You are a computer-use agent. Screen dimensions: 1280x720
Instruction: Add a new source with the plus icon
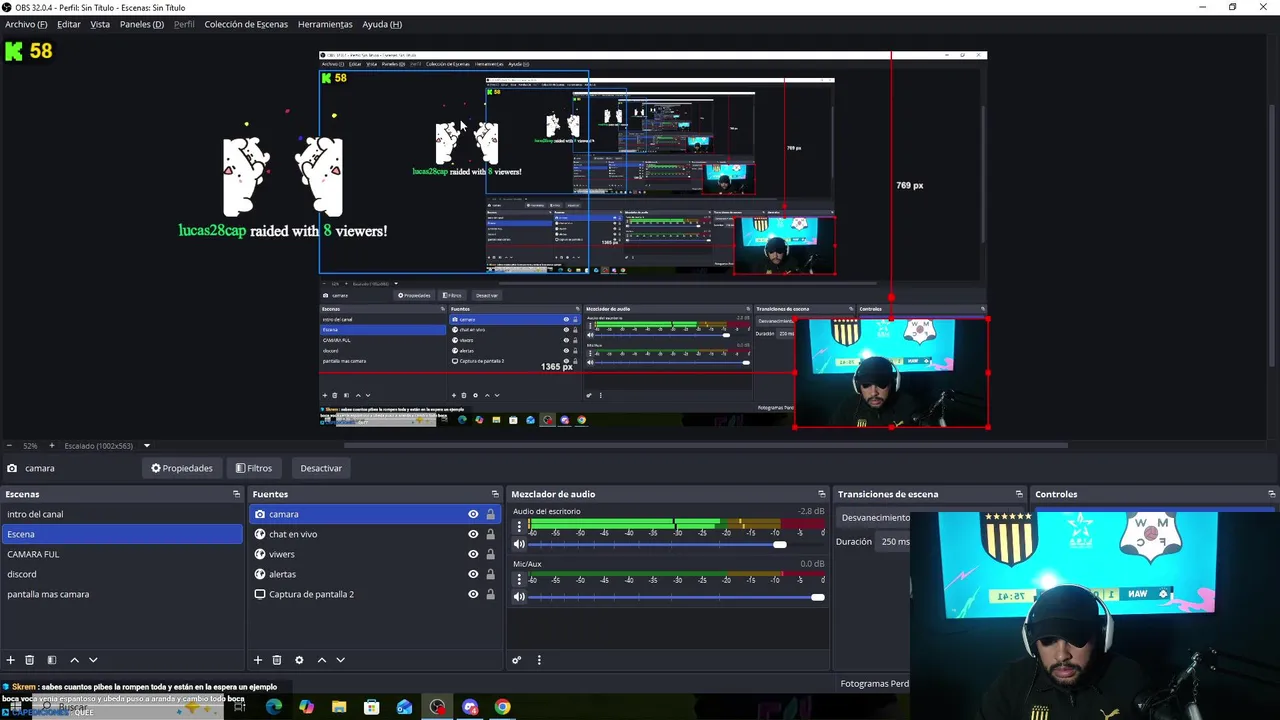(x=258, y=660)
